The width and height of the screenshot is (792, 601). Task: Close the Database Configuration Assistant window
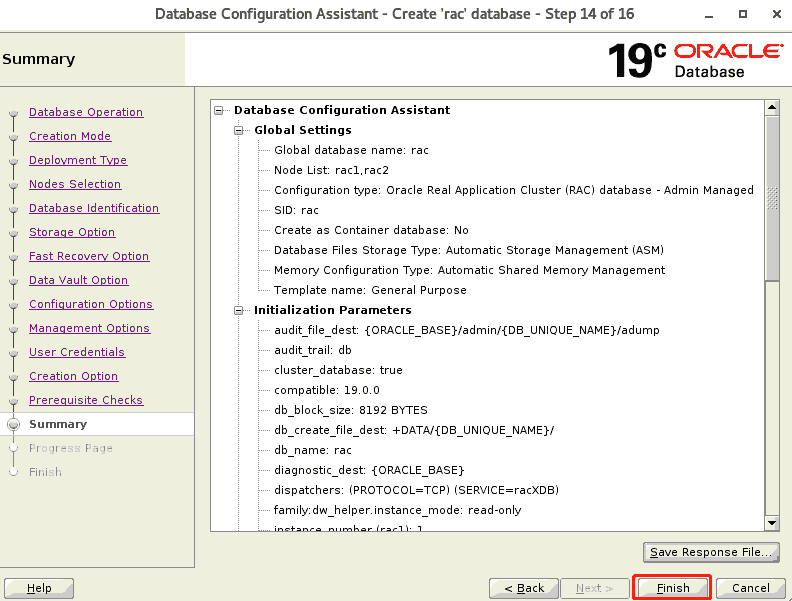777,14
